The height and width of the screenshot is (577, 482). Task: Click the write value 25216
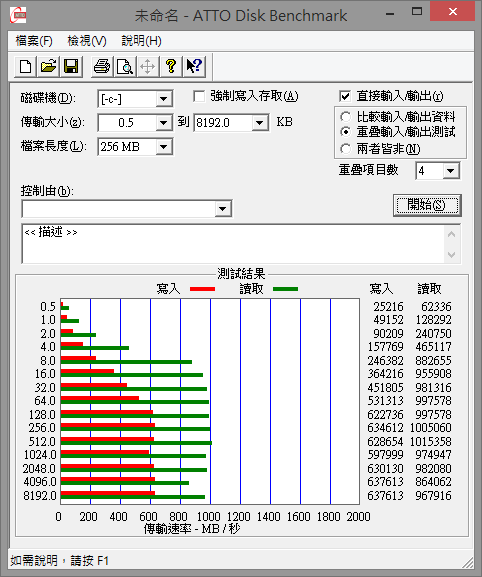pos(388,307)
